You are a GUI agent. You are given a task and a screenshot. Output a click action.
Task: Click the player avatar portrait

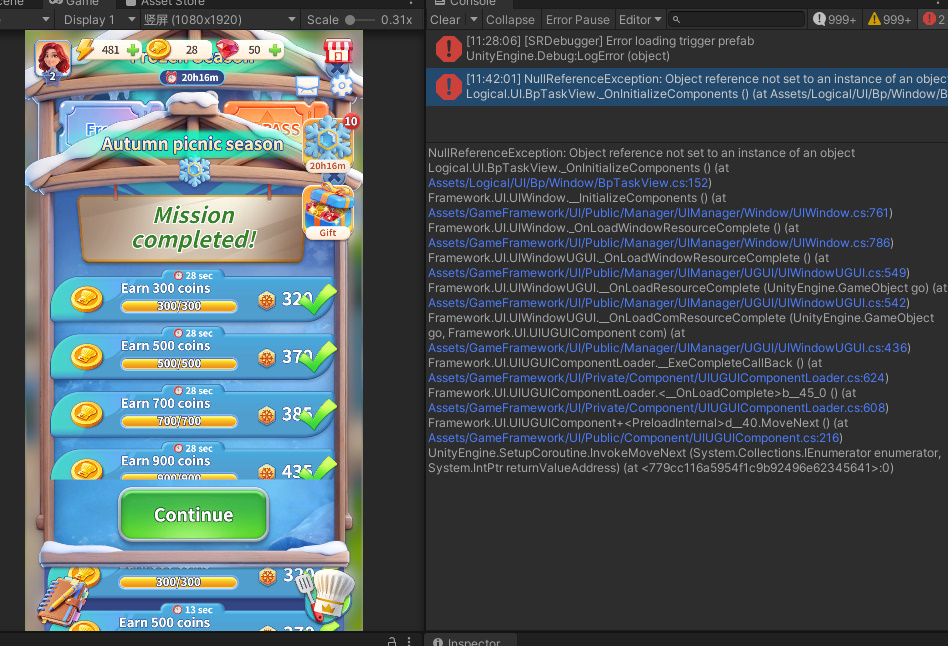click(x=53, y=58)
